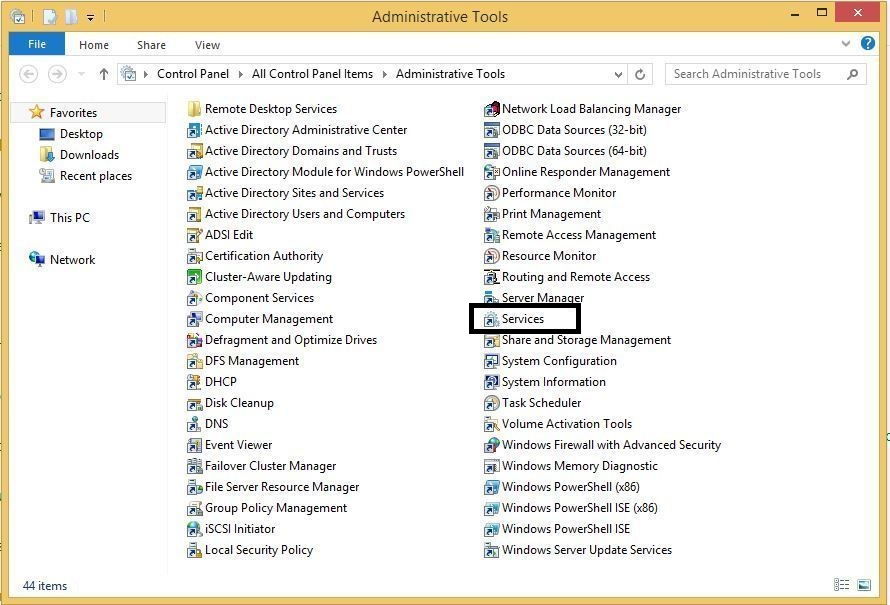Screen dimensions: 890x605
Task: Click the Refresh button beside address bar
Action: click(642, 74)
